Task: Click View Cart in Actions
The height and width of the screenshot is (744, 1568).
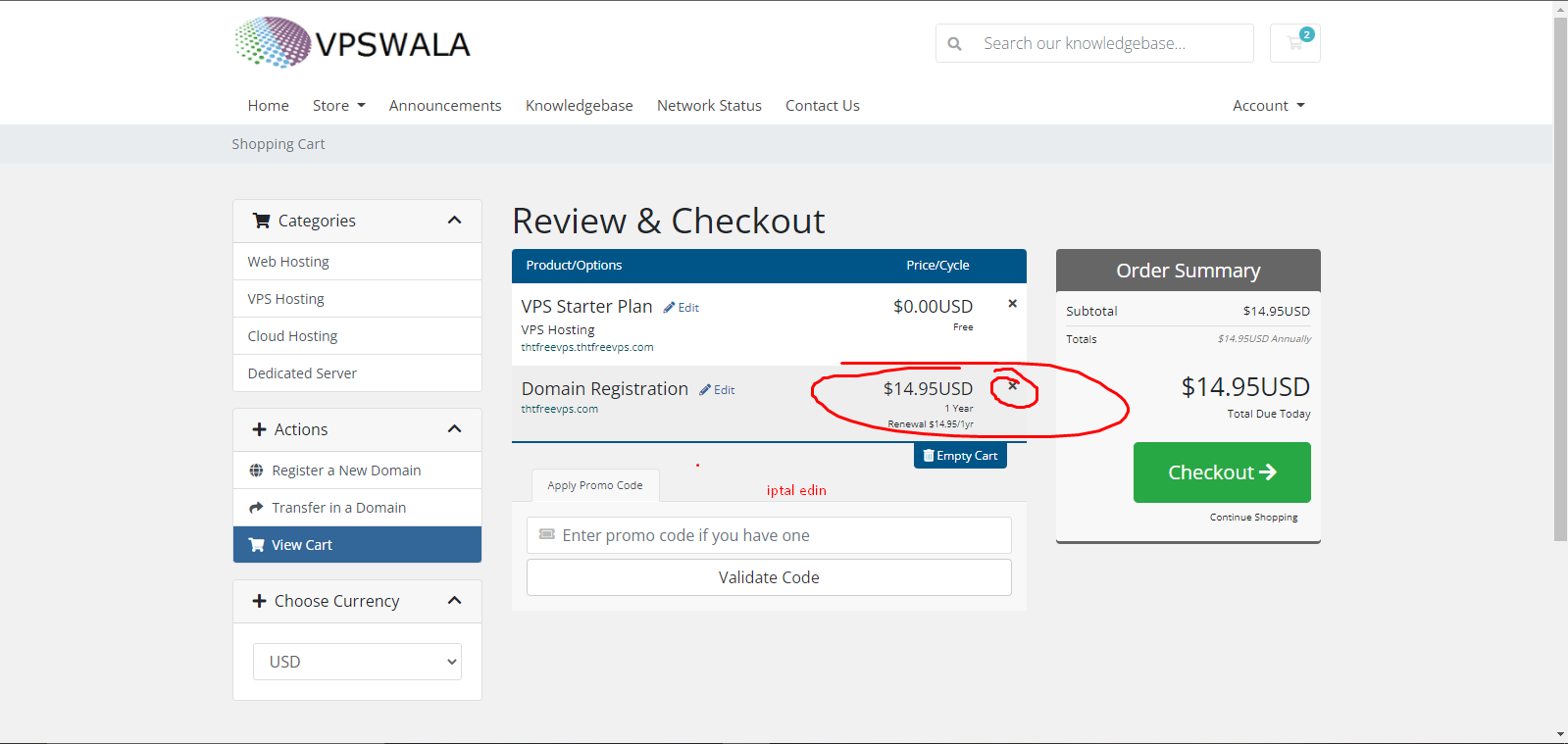Action: 357,545
